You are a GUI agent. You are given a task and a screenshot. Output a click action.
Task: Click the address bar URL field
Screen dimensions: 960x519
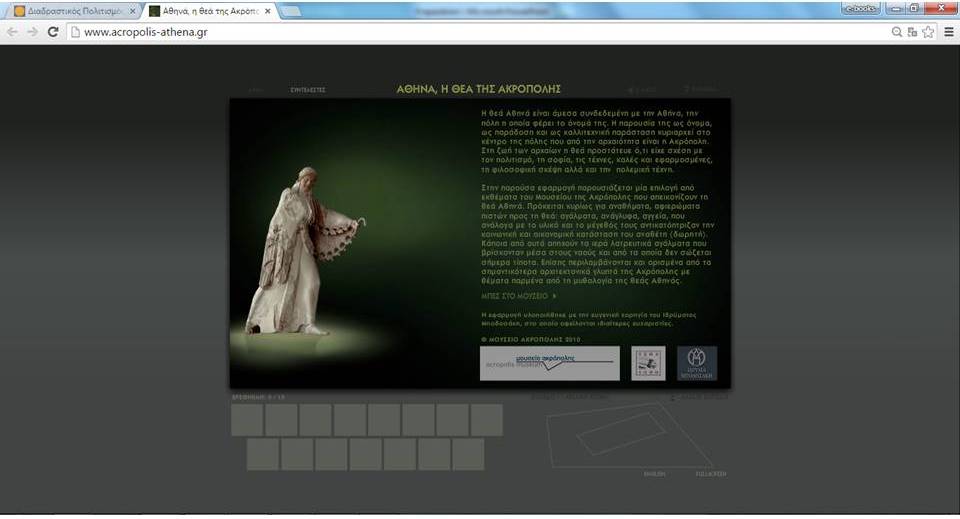coord(480,32)
